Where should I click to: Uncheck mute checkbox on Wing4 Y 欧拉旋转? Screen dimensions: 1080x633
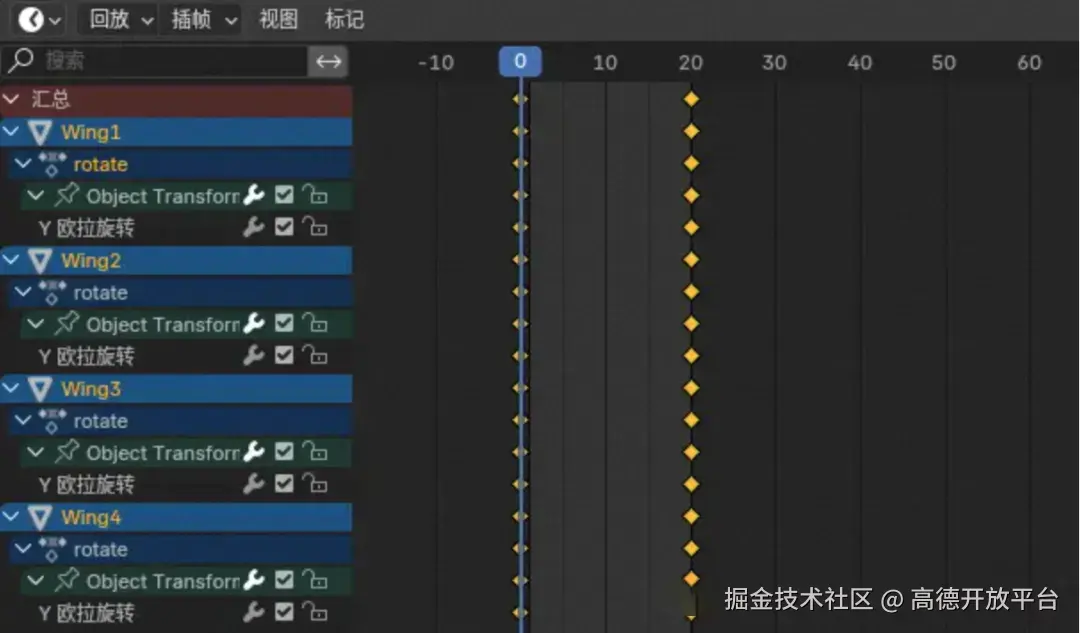284,612
